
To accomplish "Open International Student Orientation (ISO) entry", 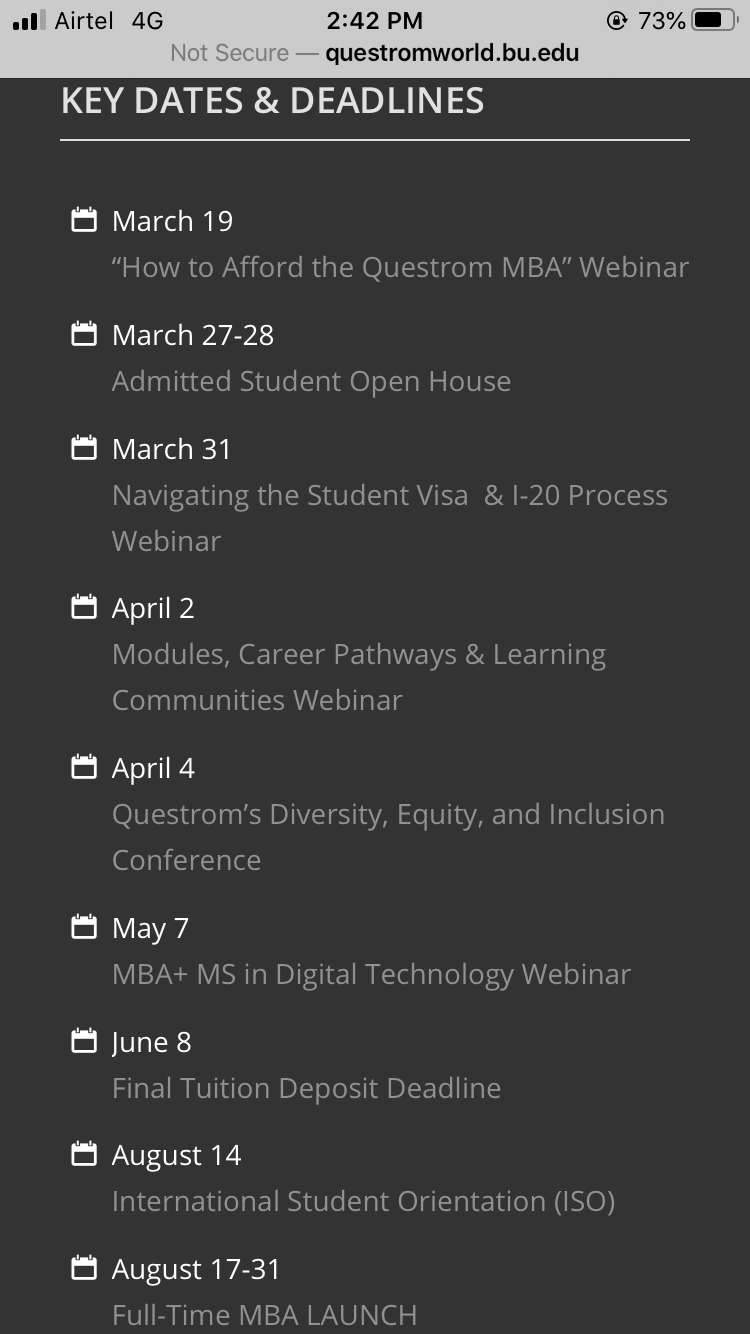I will click(x=363, y=1201).
